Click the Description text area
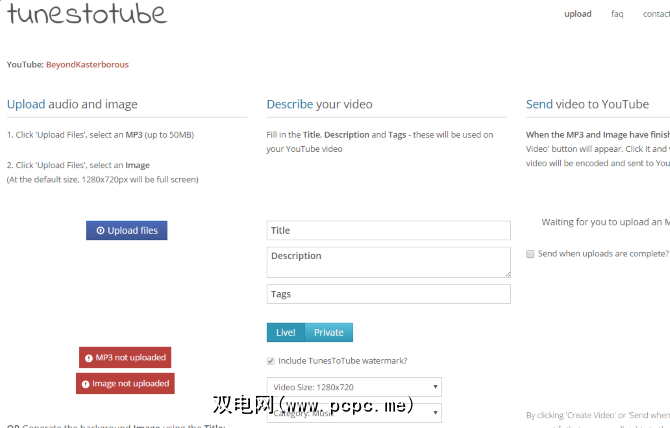 pos(388,262)
